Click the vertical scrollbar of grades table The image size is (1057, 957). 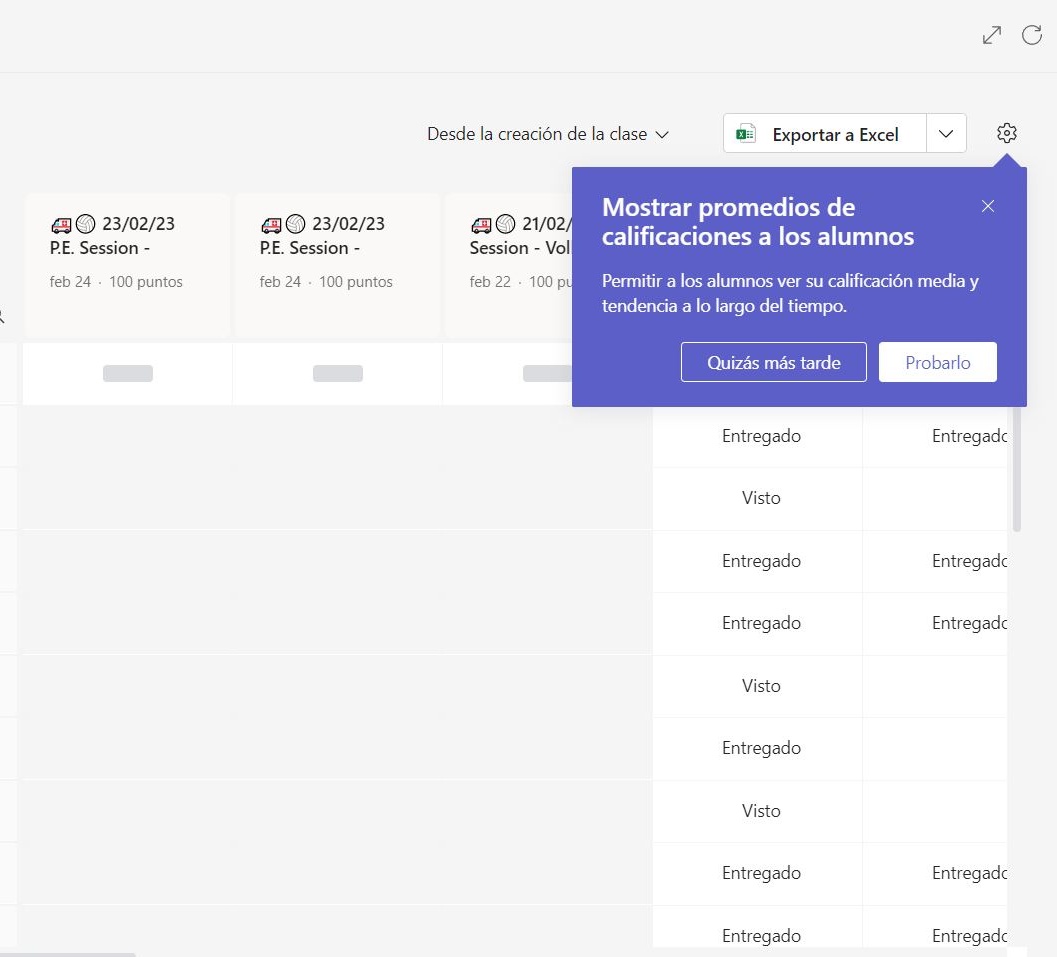coord(1017,469)
